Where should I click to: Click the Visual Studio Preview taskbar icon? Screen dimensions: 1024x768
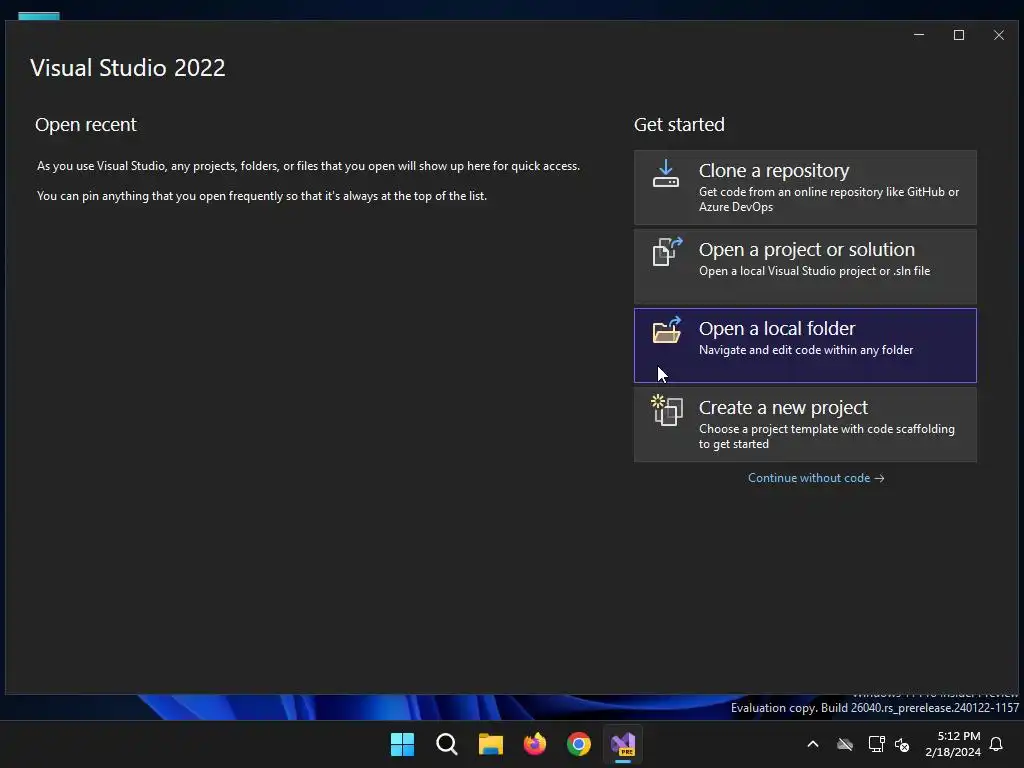coord(623,744)
